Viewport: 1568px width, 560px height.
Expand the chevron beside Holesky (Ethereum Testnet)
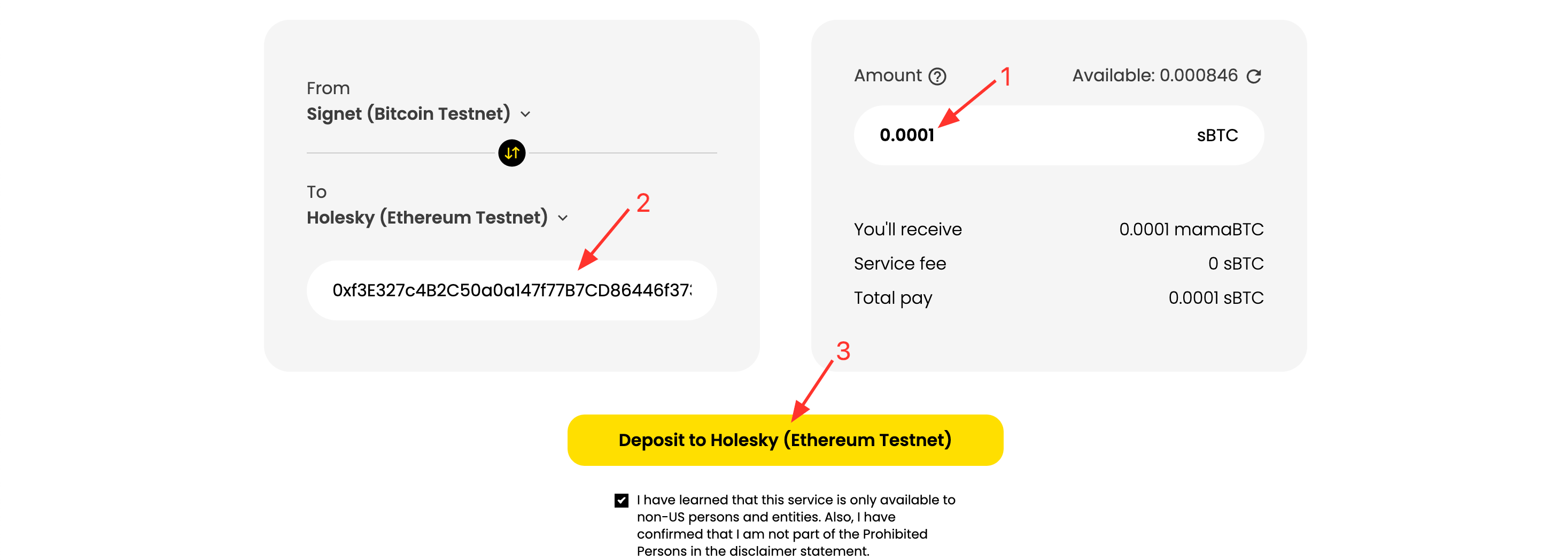(563, 218)
